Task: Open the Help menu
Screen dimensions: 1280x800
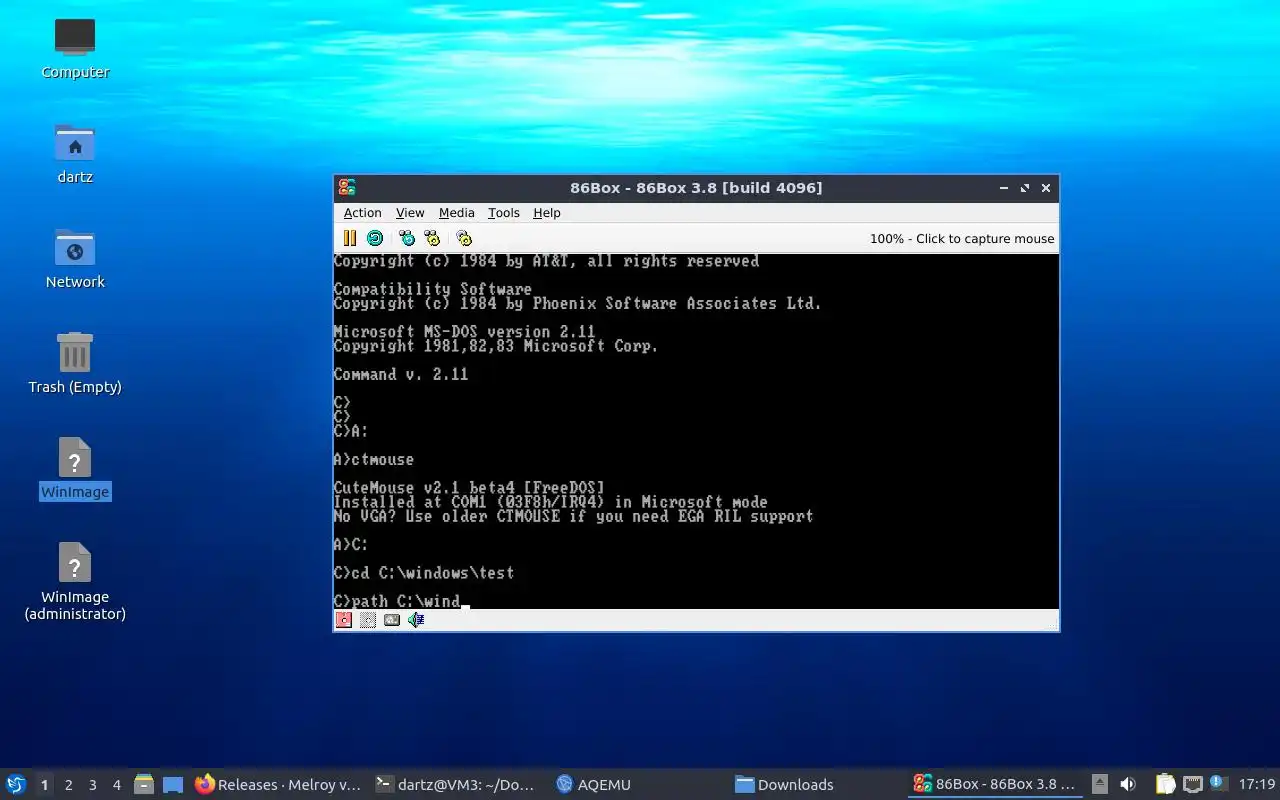Action: click(546, 213)
